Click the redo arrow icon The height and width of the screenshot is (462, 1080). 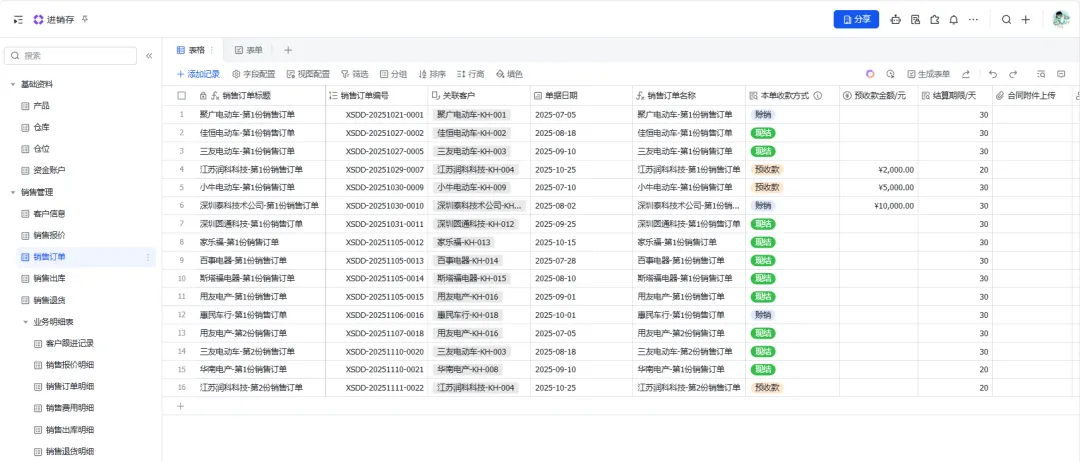(x=1012, y=74)
